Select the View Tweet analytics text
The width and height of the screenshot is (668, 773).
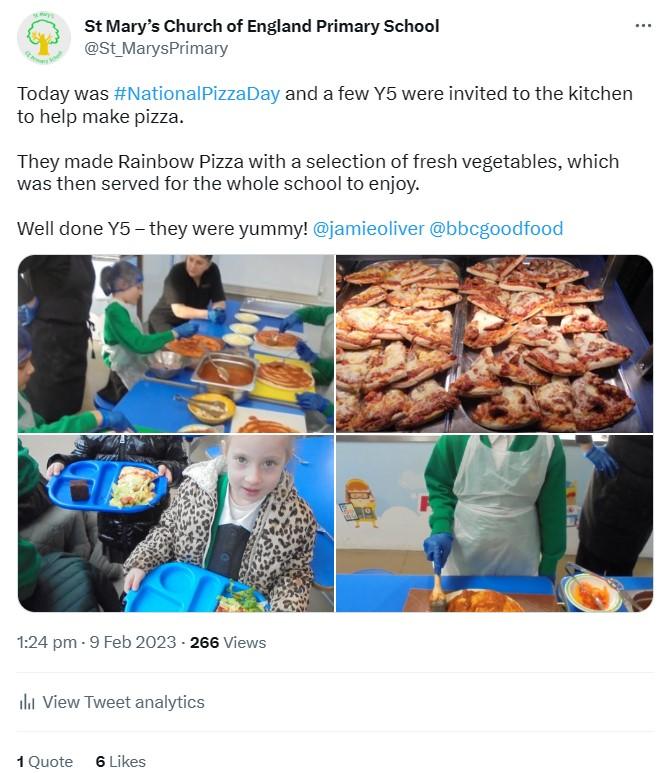coord(123,702)
